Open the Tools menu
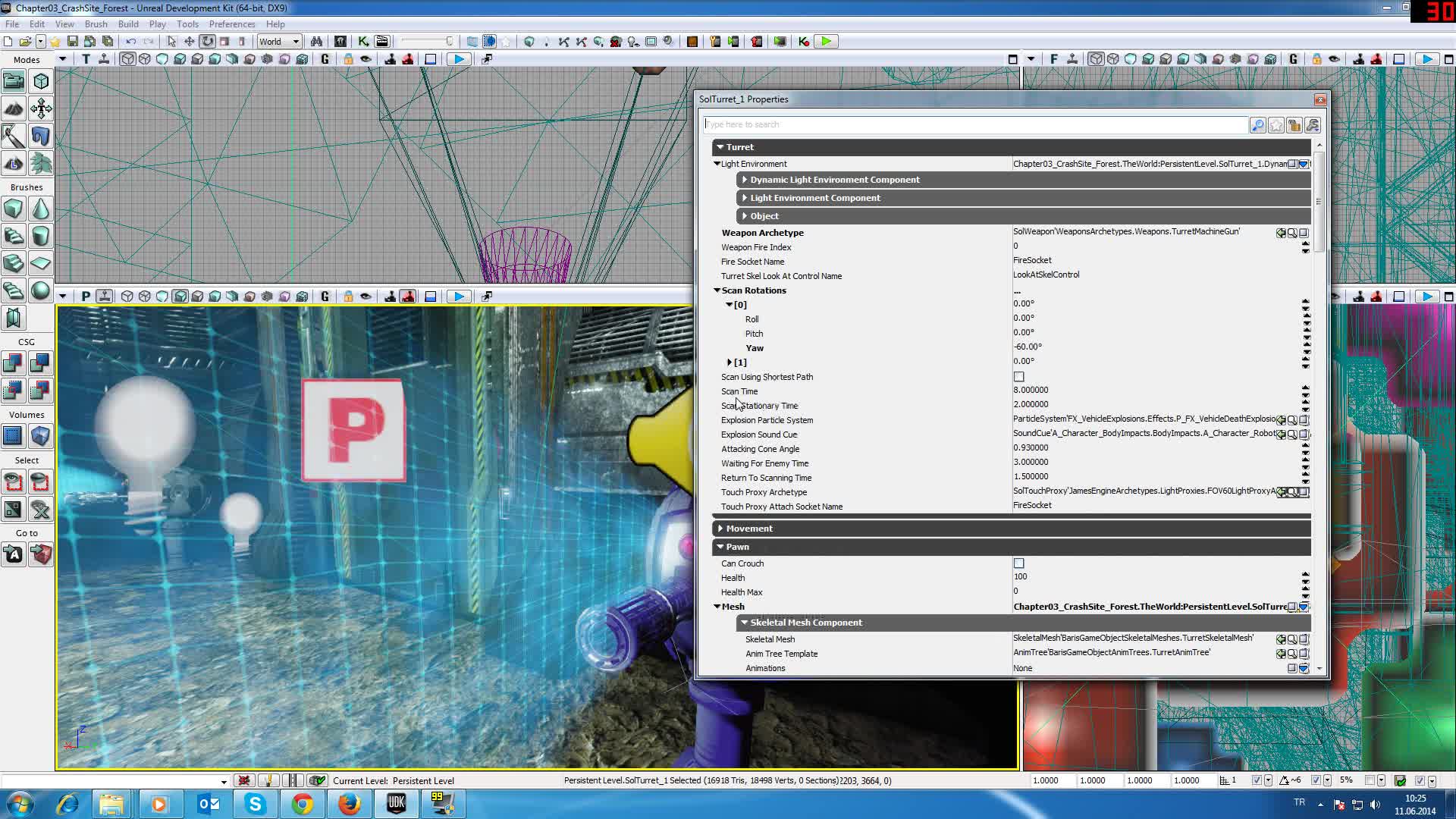Screen dimensions: 1456x819 click(x=187, y=24)
